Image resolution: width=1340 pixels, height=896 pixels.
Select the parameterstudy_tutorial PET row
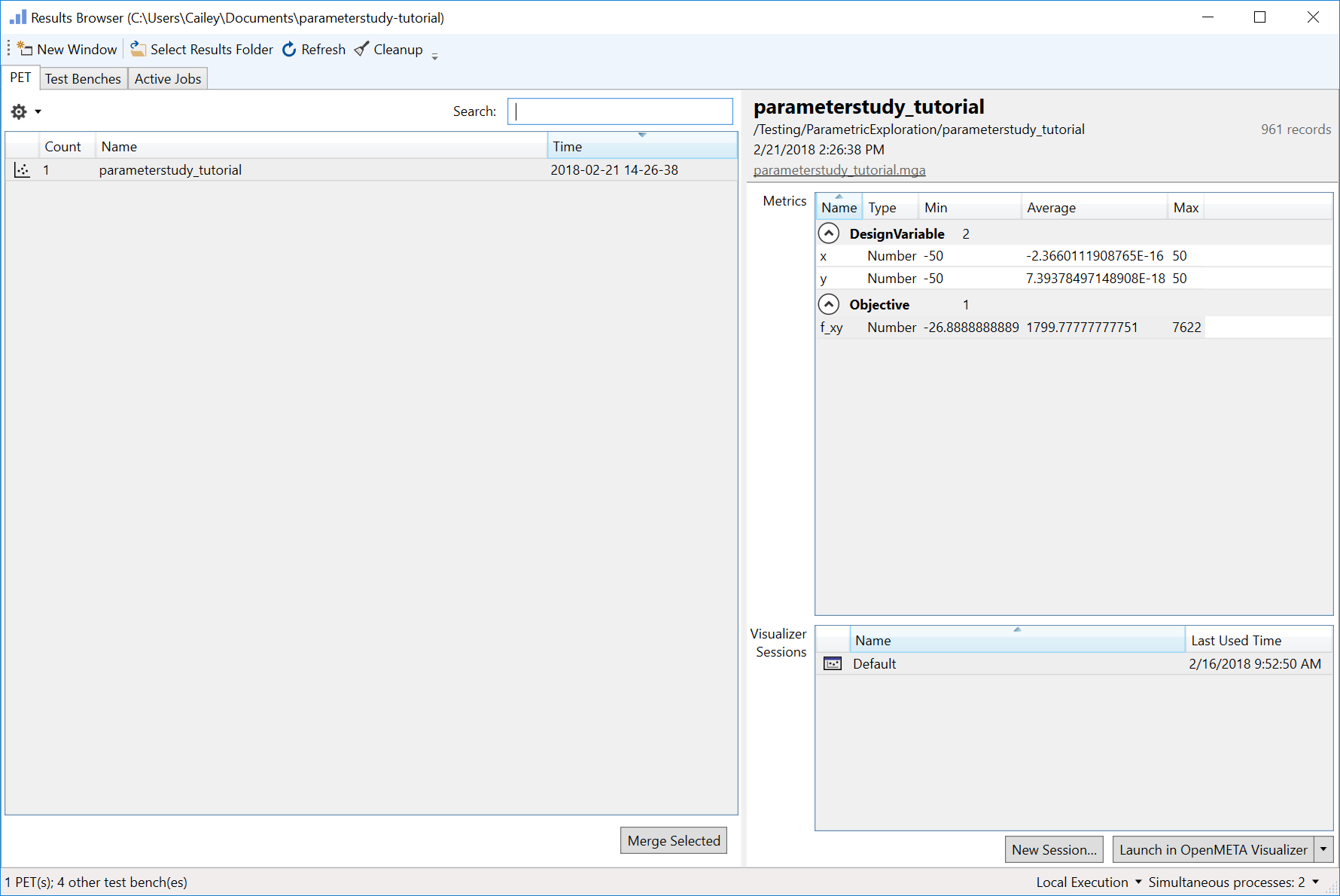point(371,170)
